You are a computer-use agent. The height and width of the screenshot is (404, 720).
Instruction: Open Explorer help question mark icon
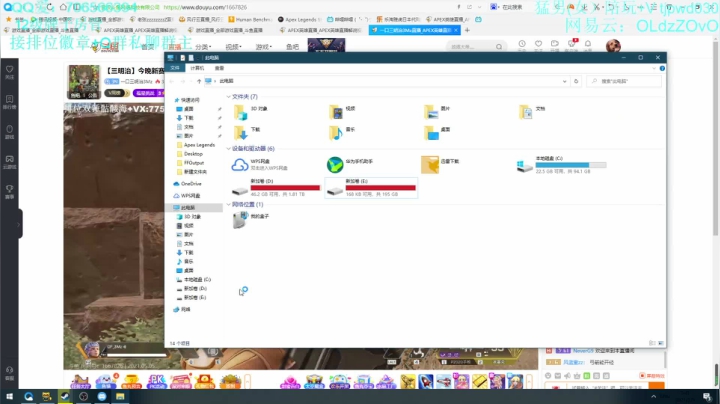click(662, 68)
